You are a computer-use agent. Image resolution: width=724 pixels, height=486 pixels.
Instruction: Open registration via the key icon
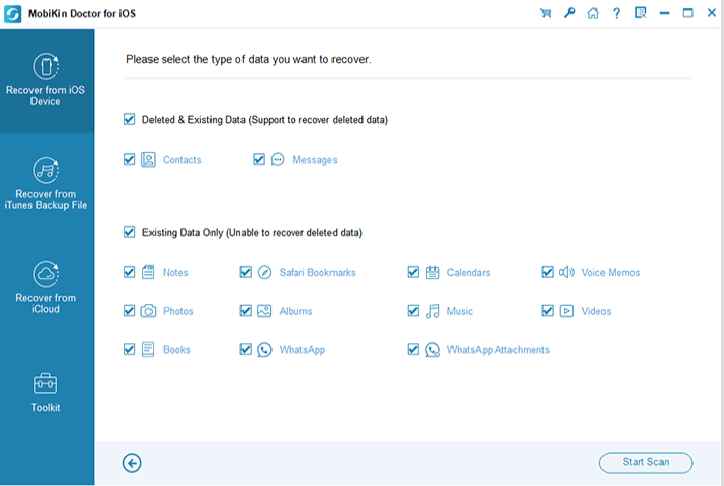tap(569, 13)
